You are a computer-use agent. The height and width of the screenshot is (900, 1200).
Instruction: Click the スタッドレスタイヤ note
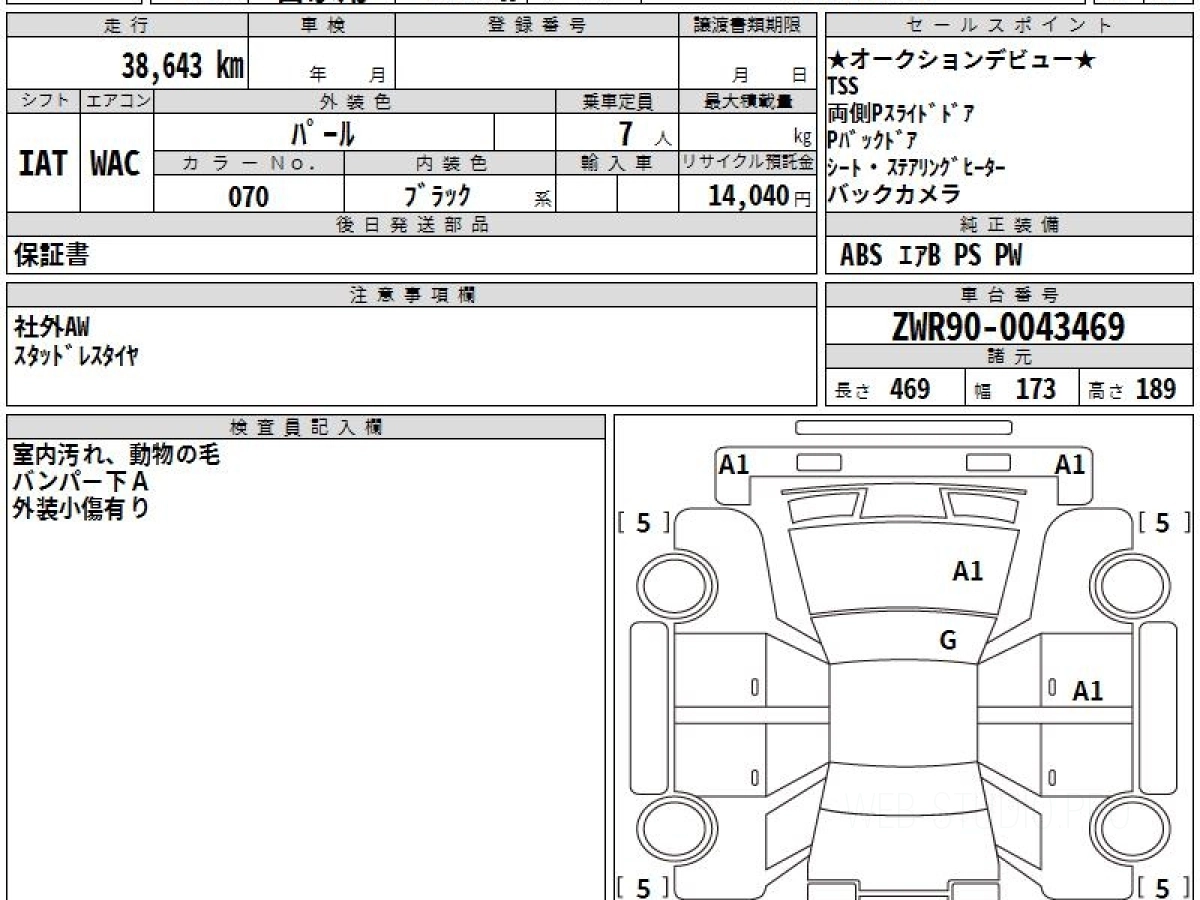75,354
